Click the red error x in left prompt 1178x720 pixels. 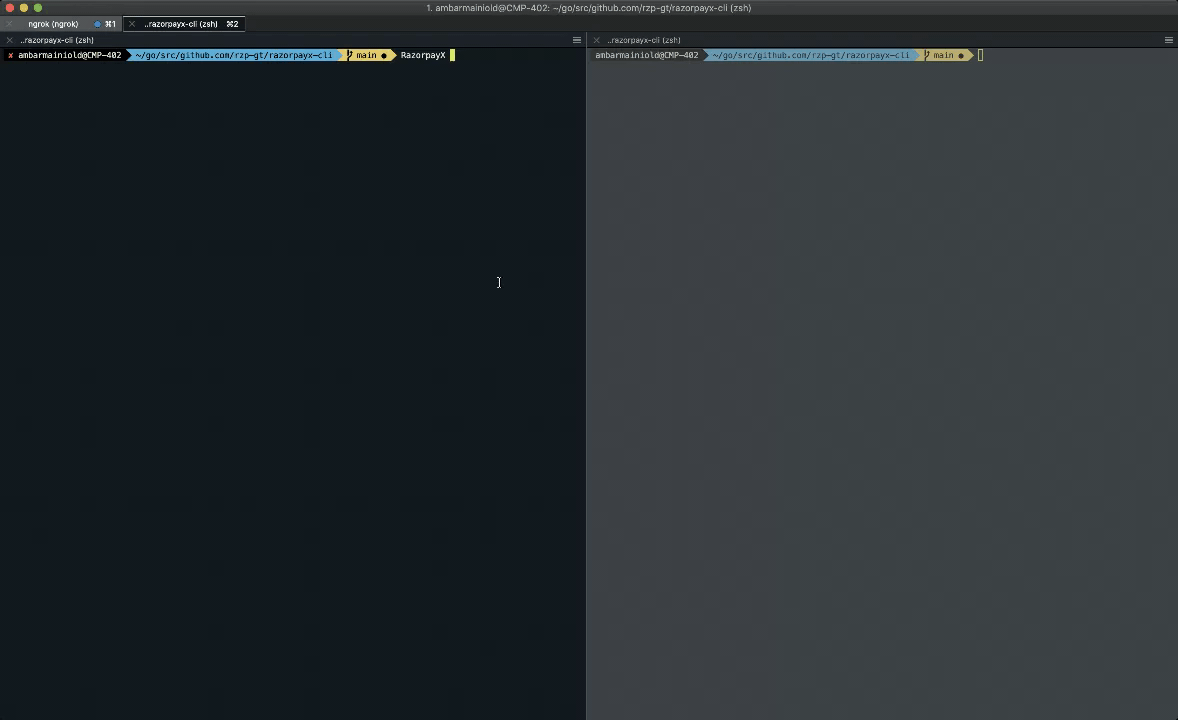click(11, 56)
